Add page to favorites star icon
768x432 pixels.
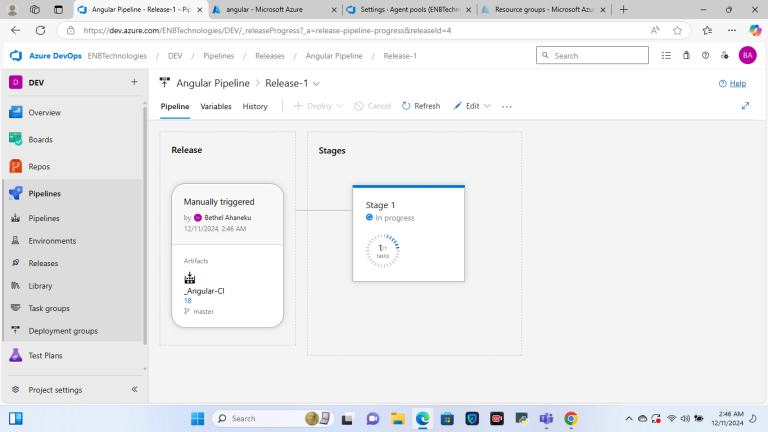(x=677, y=30)
